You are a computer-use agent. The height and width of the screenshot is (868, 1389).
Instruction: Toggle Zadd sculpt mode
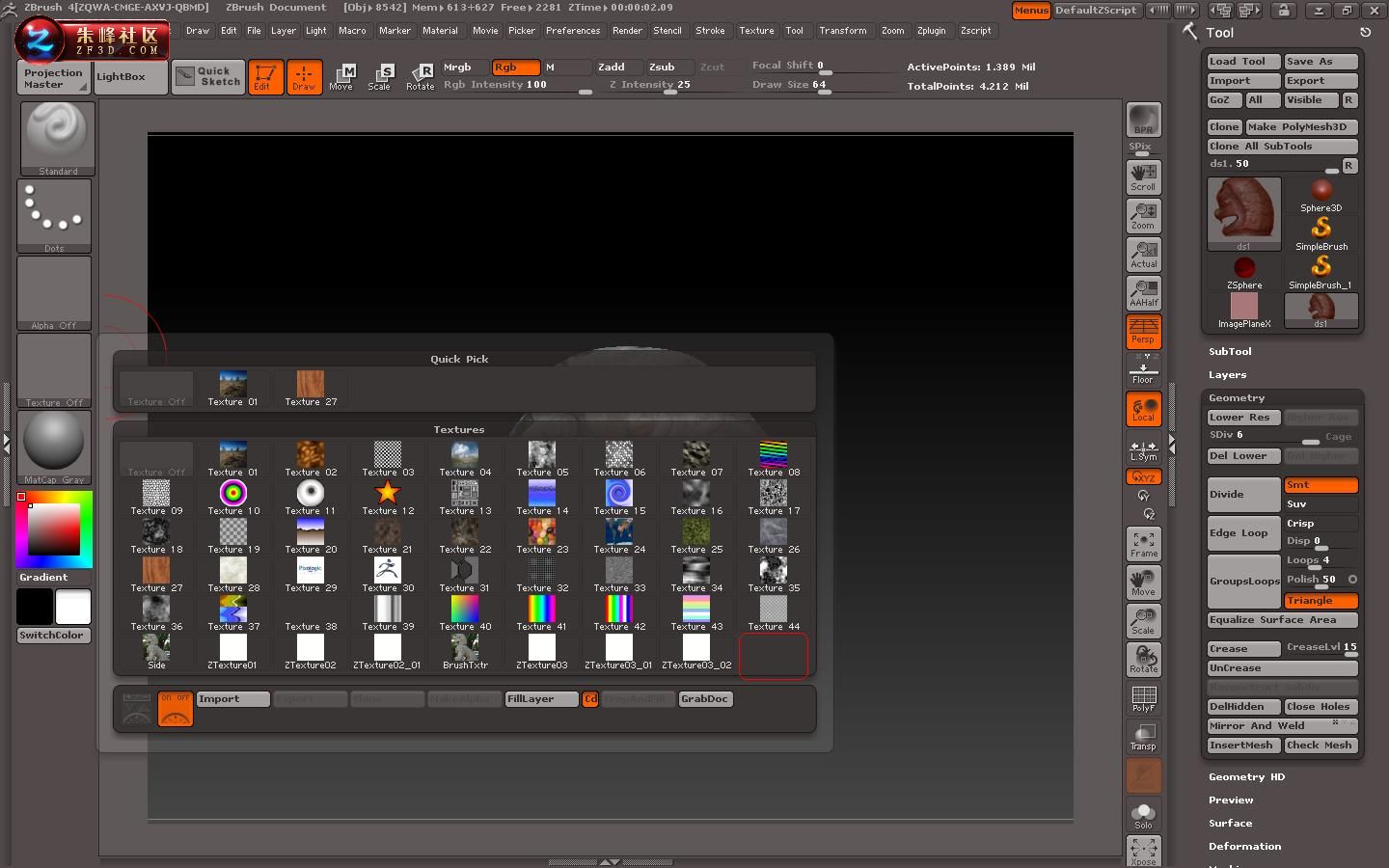617,67
